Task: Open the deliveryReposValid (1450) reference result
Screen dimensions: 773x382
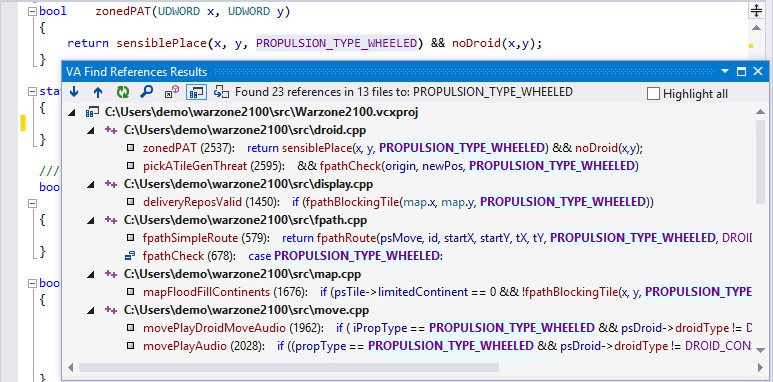Action: click(398, 202)
